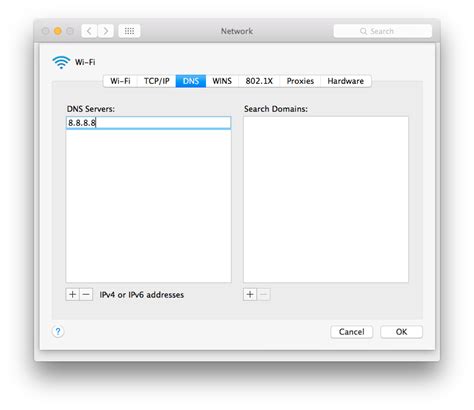Go forward with the right chevron button
The width and height of the screenshot is (474, 410).
point(106,31)
